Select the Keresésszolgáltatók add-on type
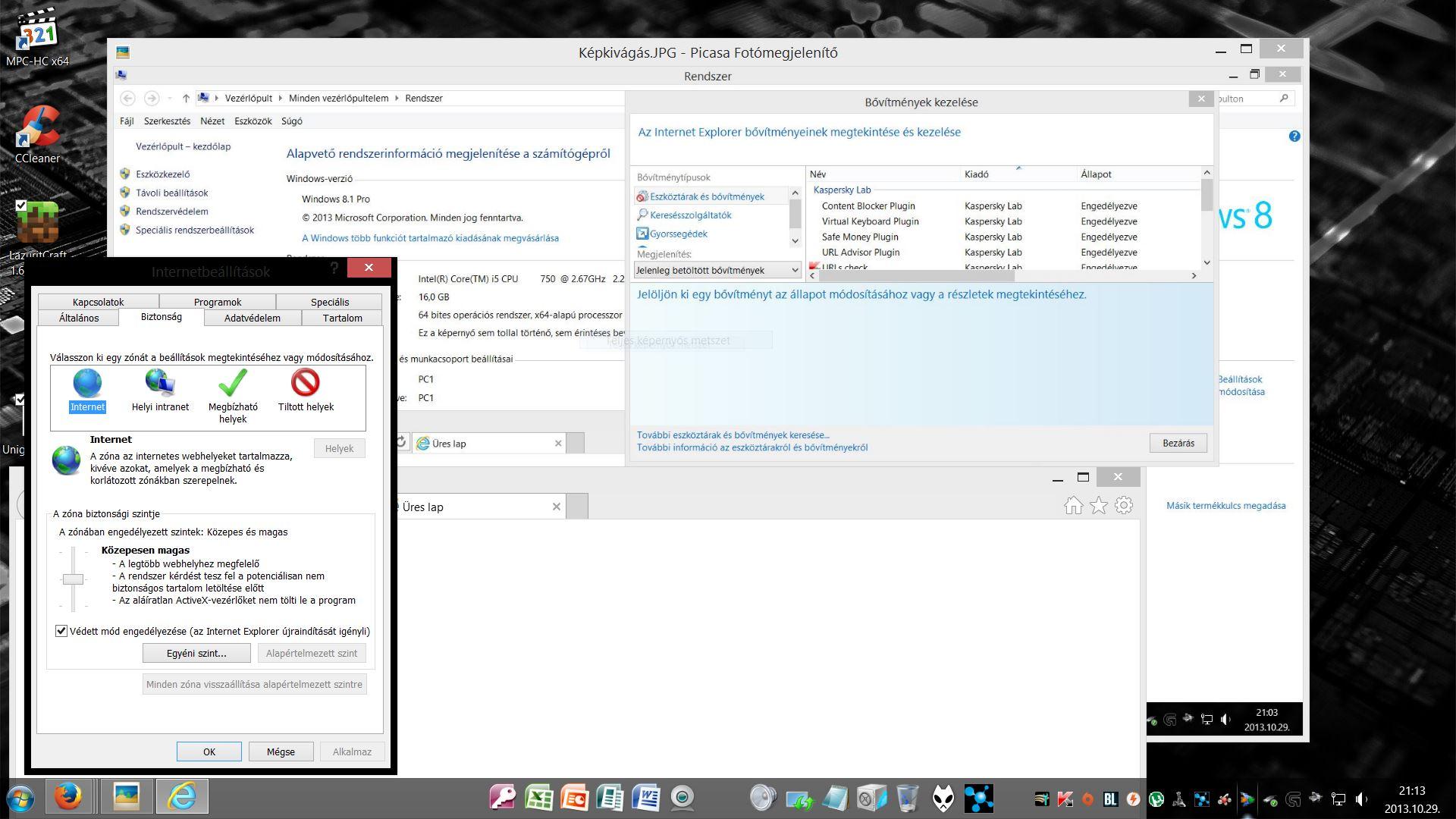 pos(691,215)
